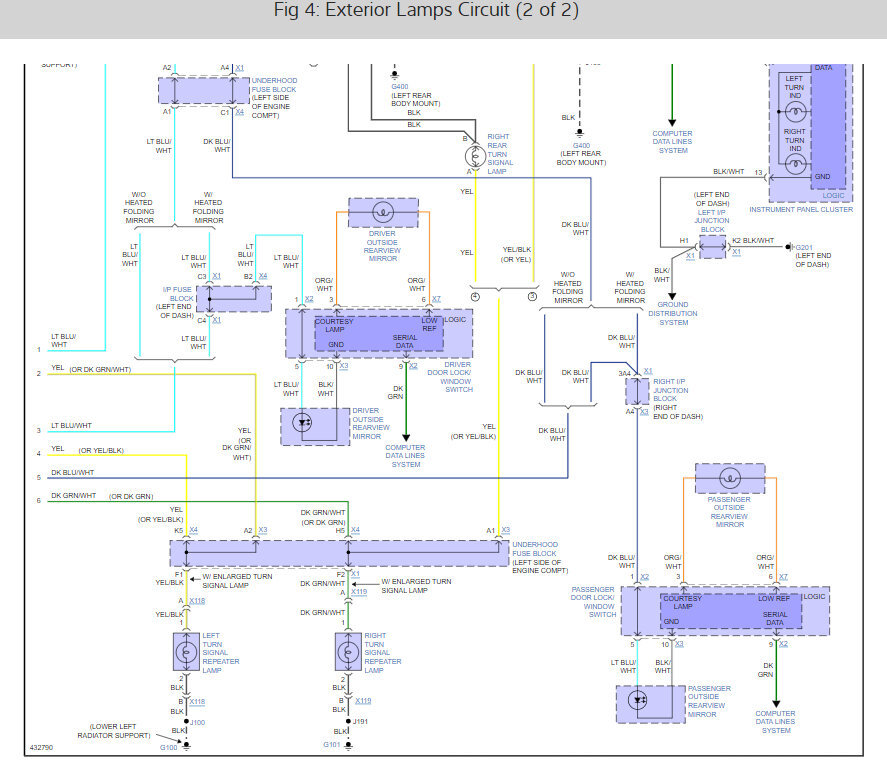Screen dimensions: 887x772
Task: Click the J191 splice label
Action: [x=360, y=721]
